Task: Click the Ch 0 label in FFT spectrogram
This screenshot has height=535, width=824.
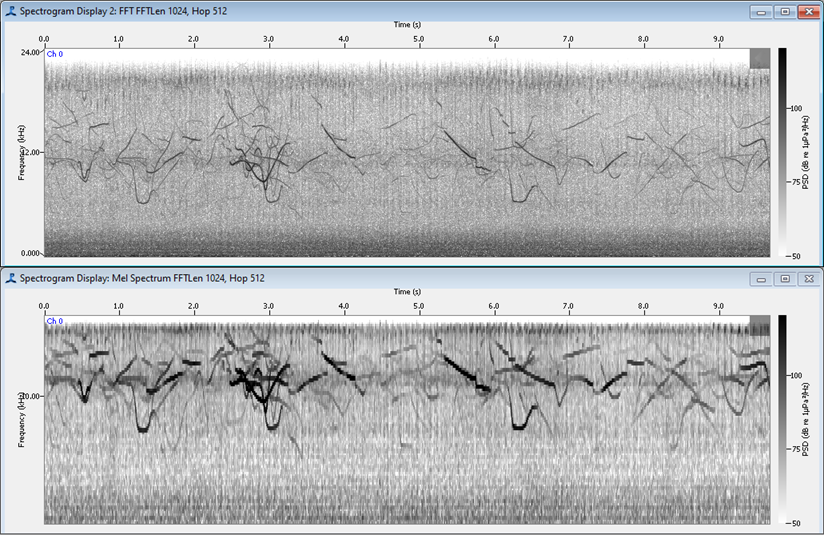Action: (x=54, y=54)
